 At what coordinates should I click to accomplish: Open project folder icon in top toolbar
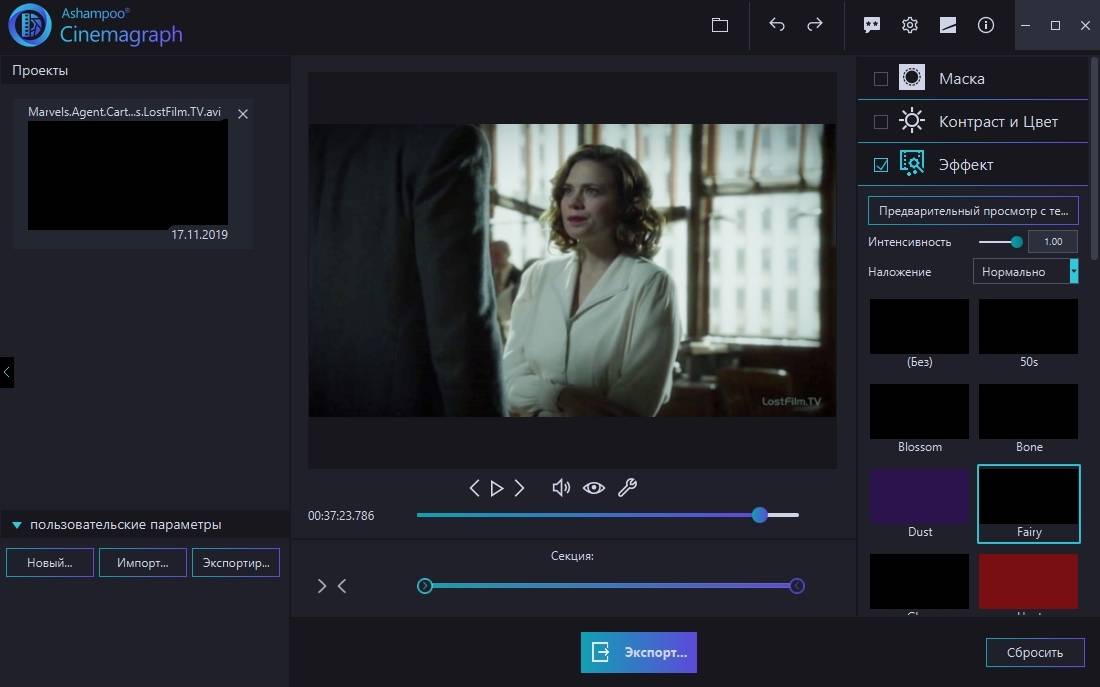coord(720,25)
